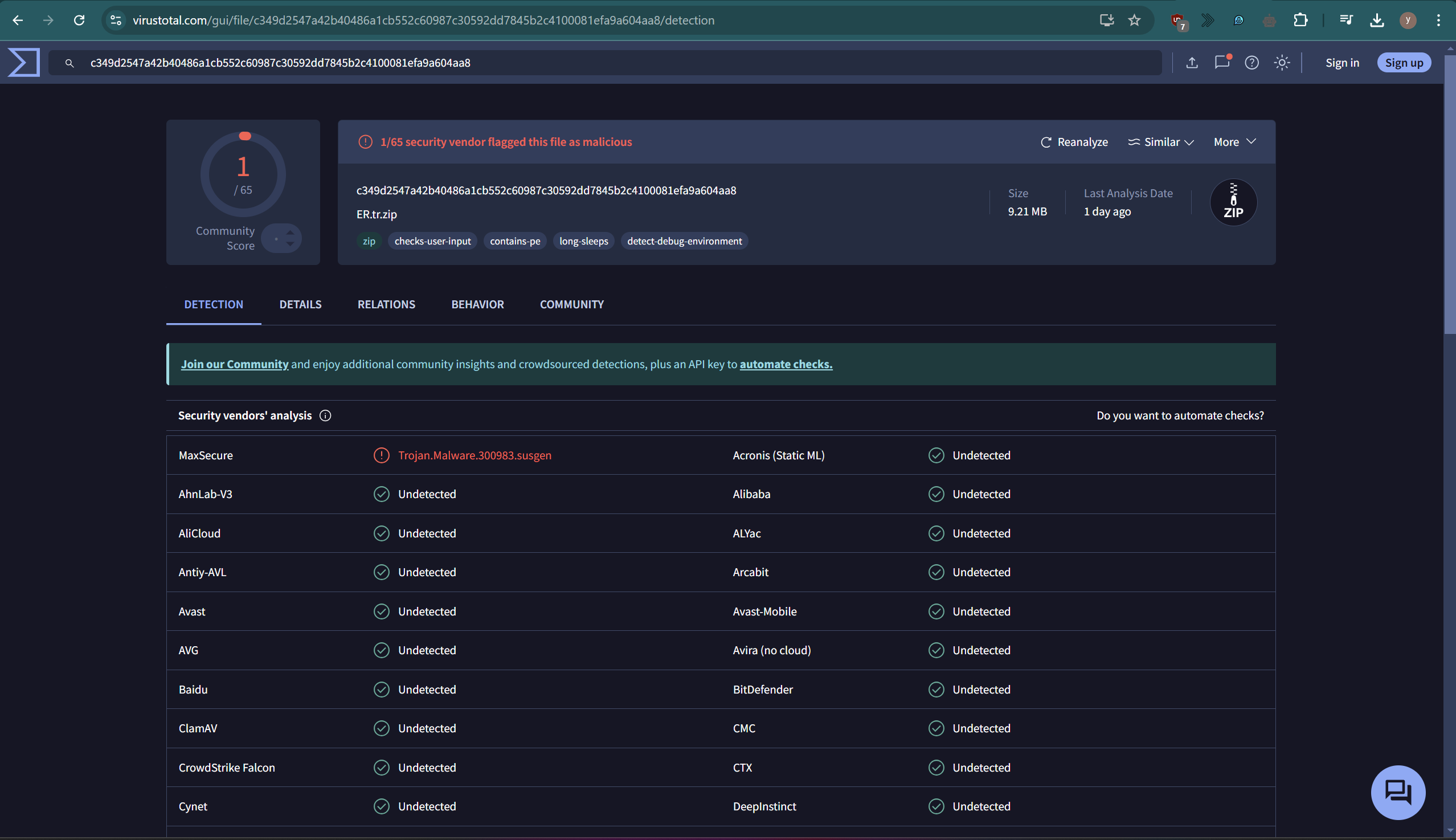The image size is (1456, 840).
Task: Switch to the COMMUNITY tab
Action: tap(571, 304)
